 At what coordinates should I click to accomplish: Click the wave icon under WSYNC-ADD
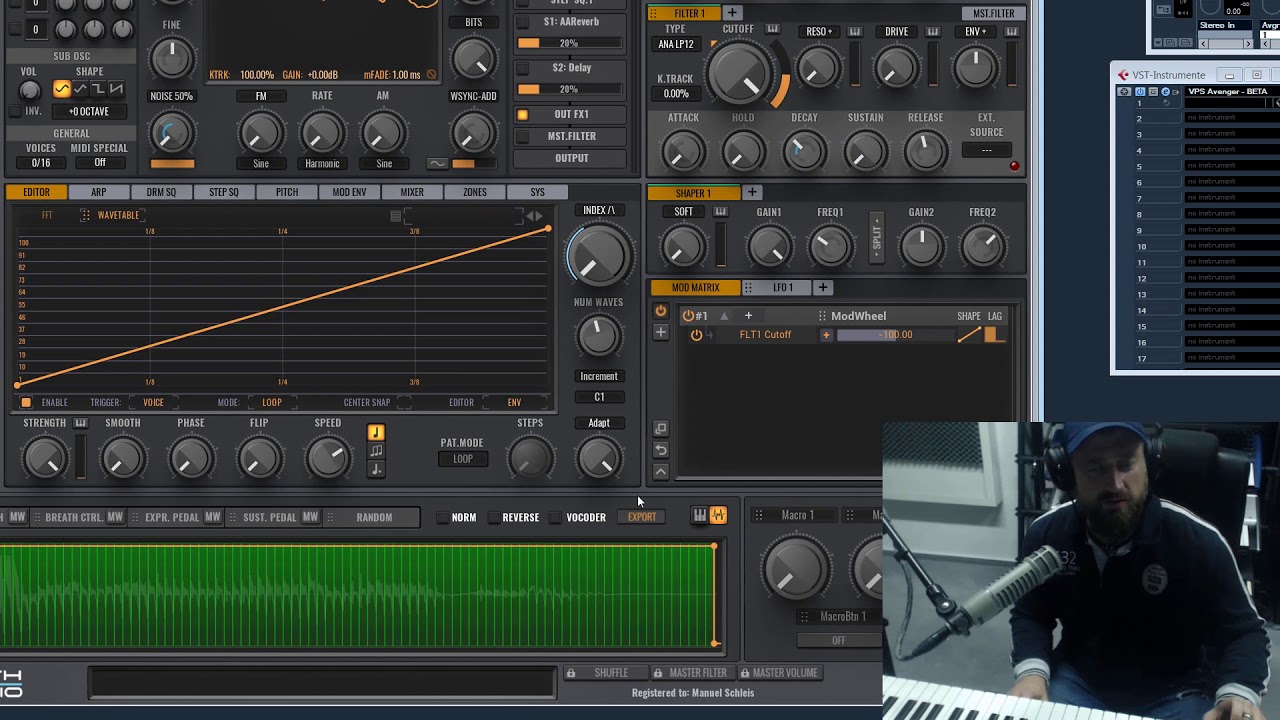pos(437,164)
